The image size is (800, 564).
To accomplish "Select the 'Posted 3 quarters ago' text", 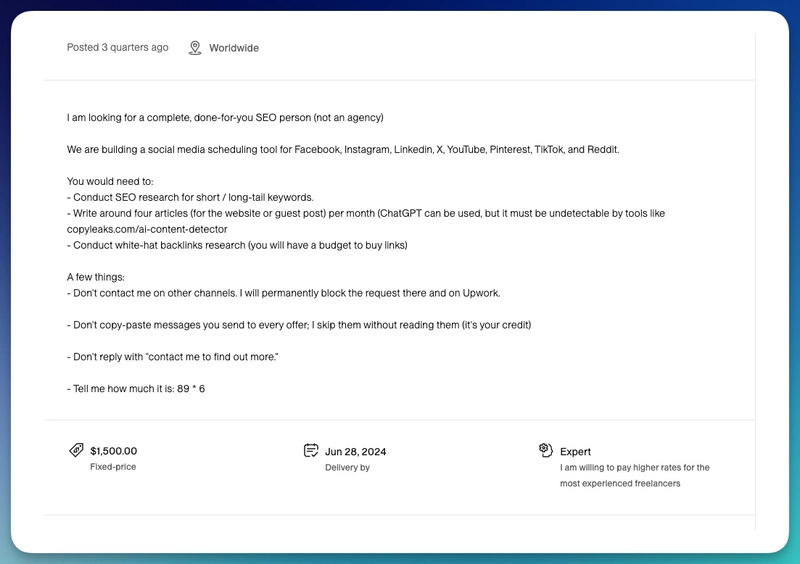I will click(x=117, y=47).
